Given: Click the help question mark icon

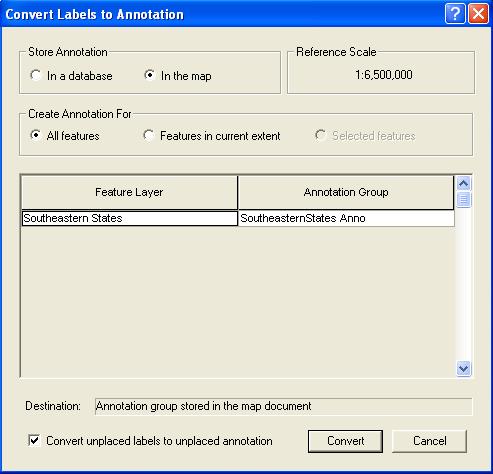Looking at the screenshot, I should click(x=455, y=14).
